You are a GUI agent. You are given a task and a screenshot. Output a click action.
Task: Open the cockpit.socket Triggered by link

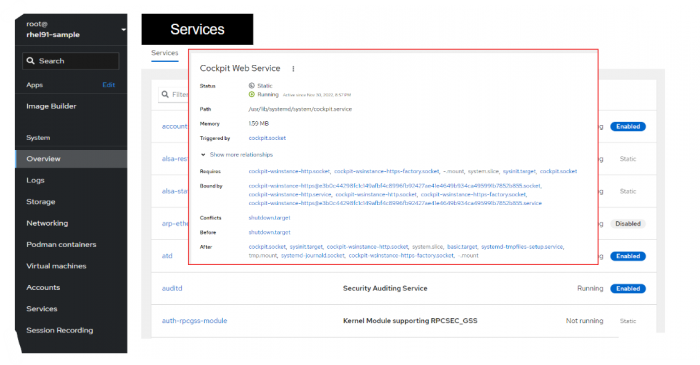[267, 138]
